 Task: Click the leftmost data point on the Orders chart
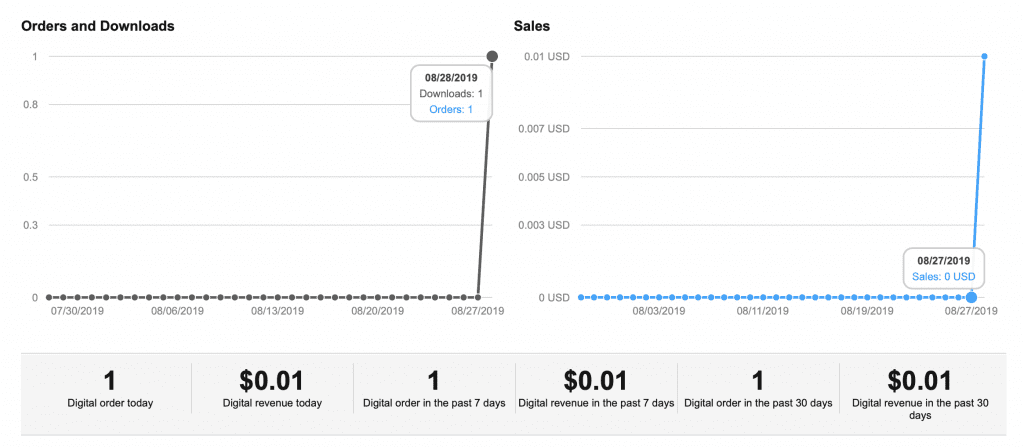48,297
